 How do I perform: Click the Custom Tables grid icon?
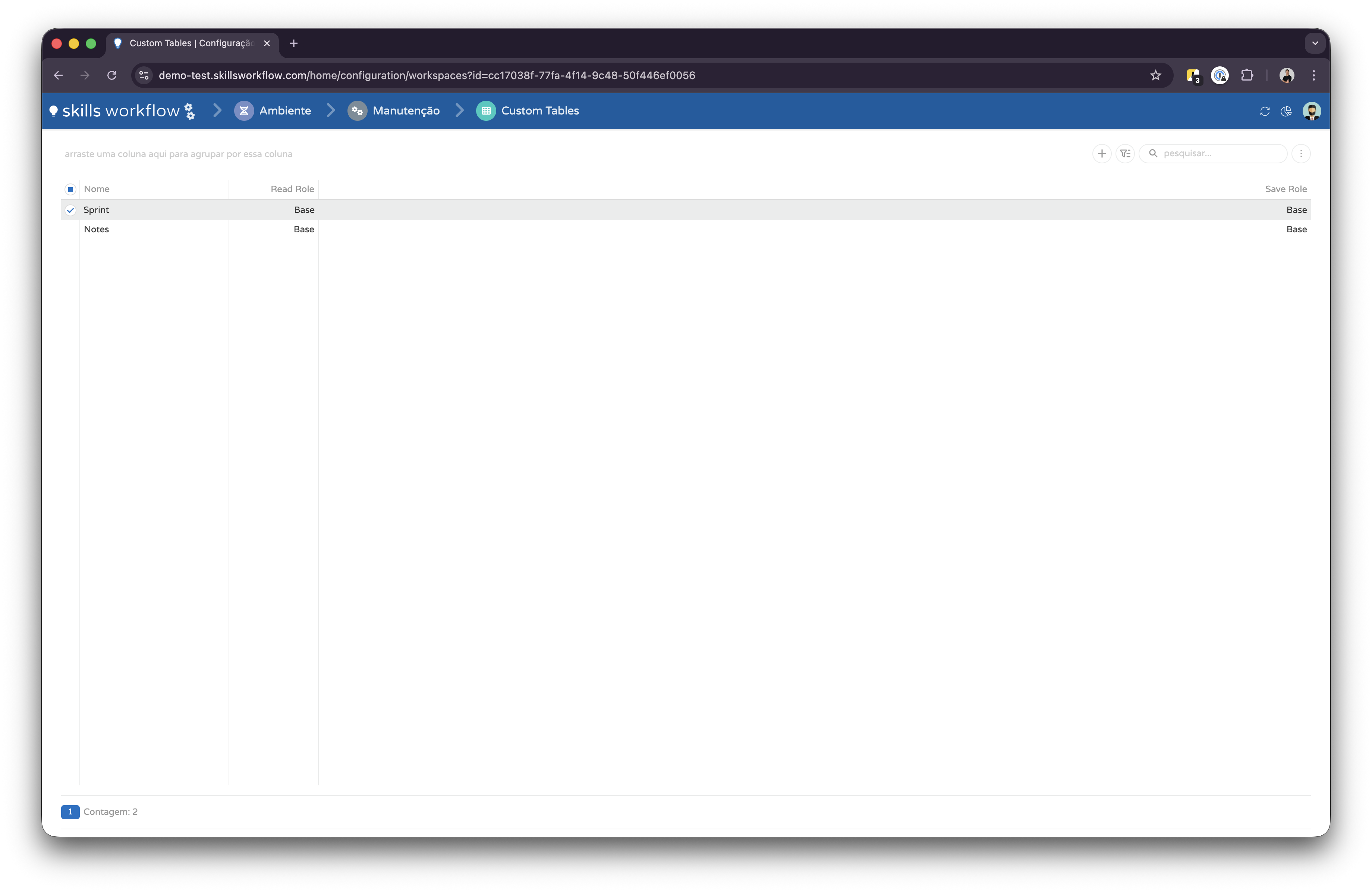486,111
